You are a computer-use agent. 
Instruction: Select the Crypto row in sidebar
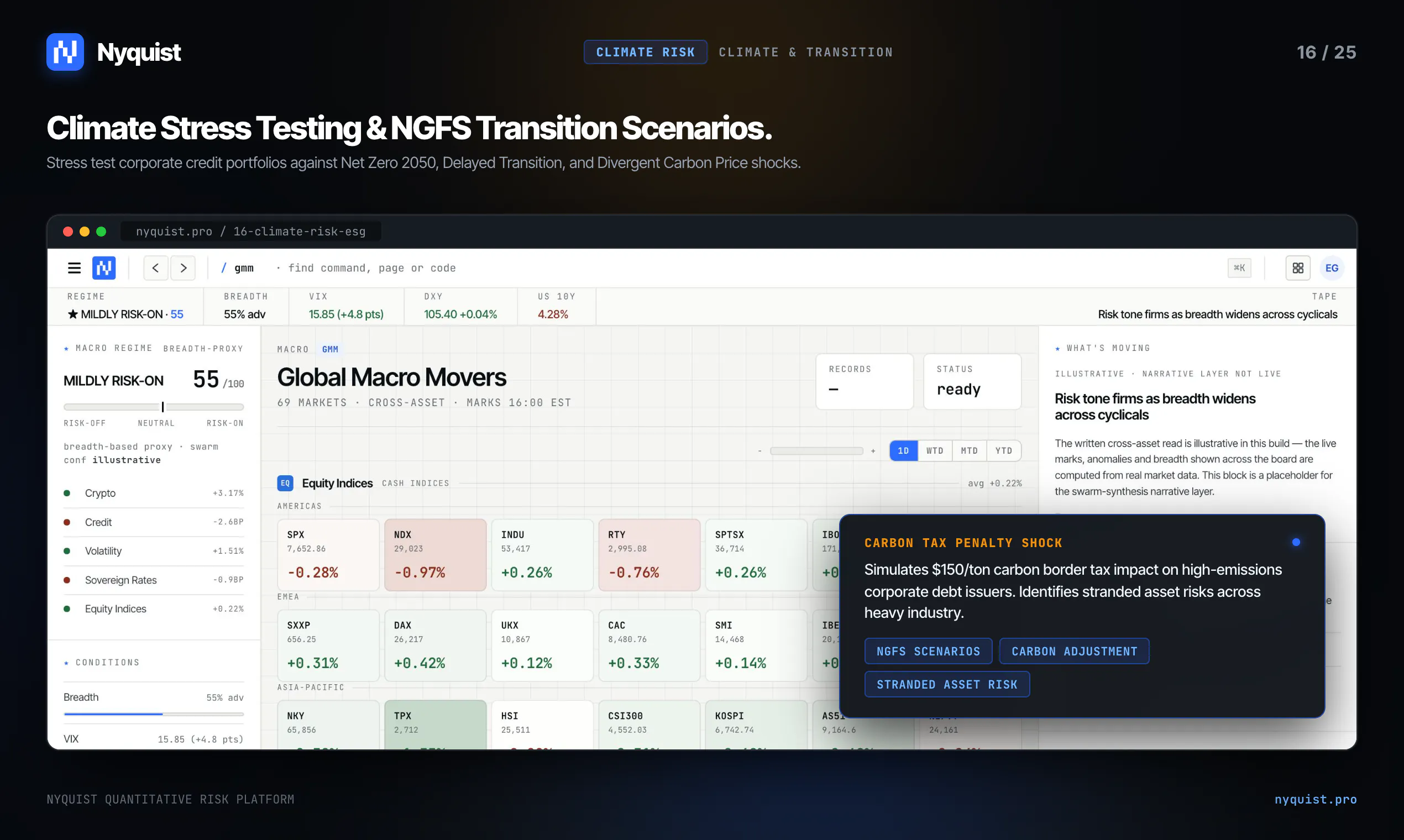pyautogui.click(x=154, y=493)
